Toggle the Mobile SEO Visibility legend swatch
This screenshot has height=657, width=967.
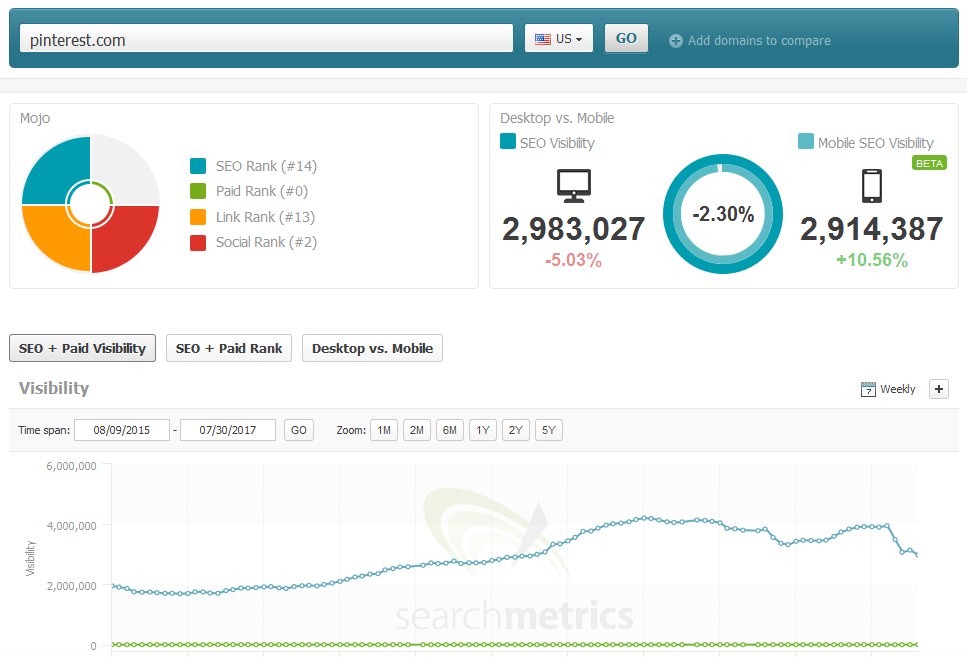click(x=805, y=142)
